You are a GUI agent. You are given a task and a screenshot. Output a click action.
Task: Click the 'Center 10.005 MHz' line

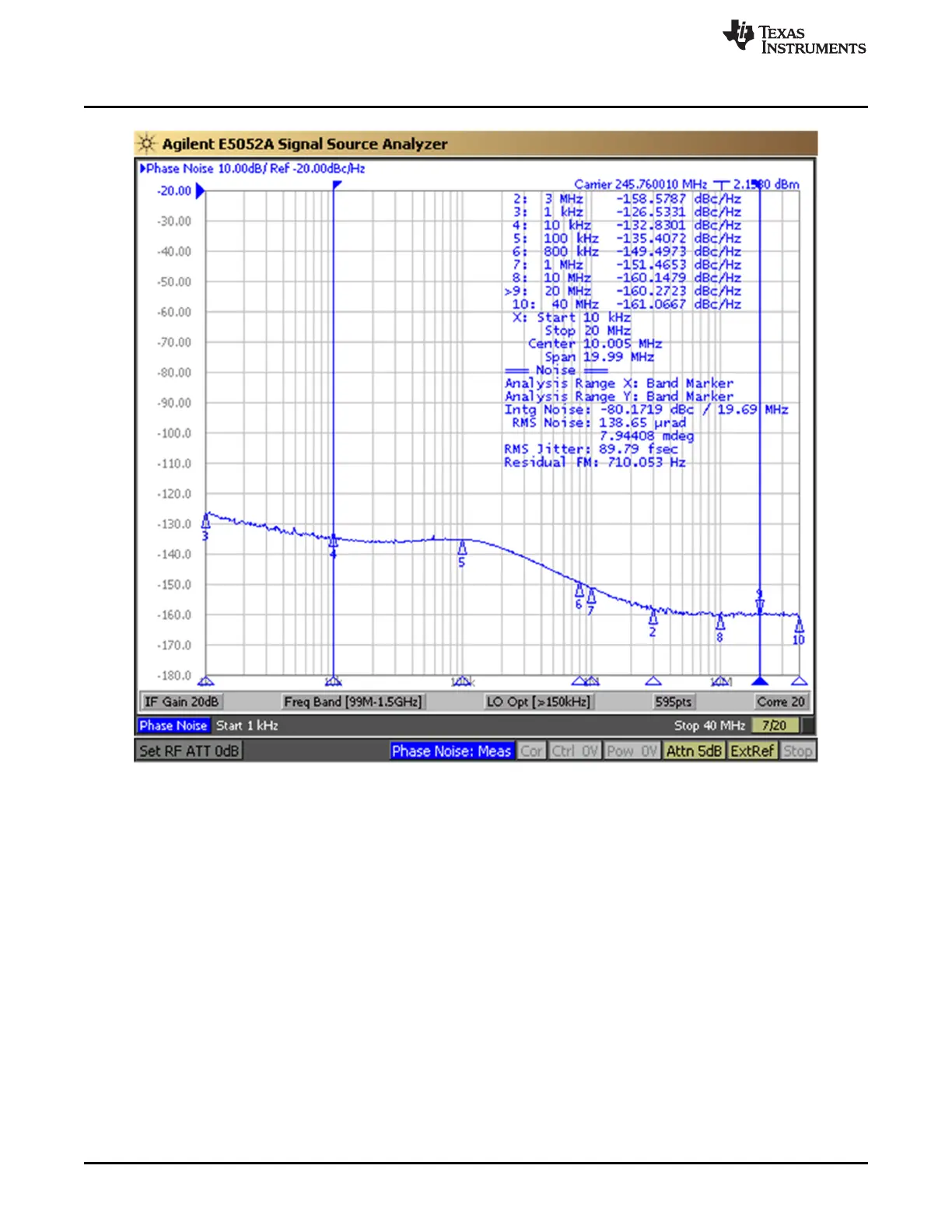pos(595,344)
